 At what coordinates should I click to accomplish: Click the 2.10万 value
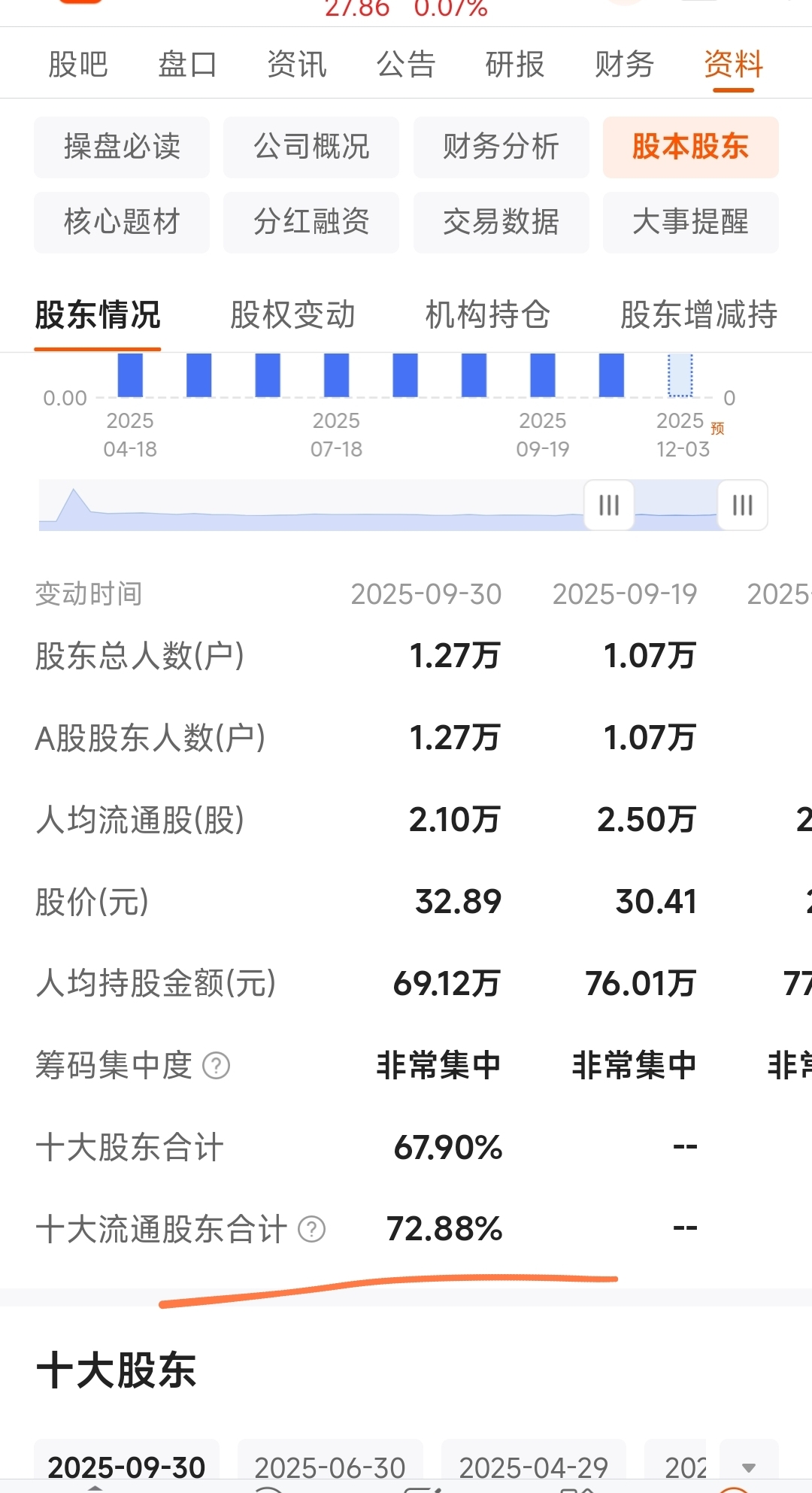pyautogui.click(x=455, y=820)
